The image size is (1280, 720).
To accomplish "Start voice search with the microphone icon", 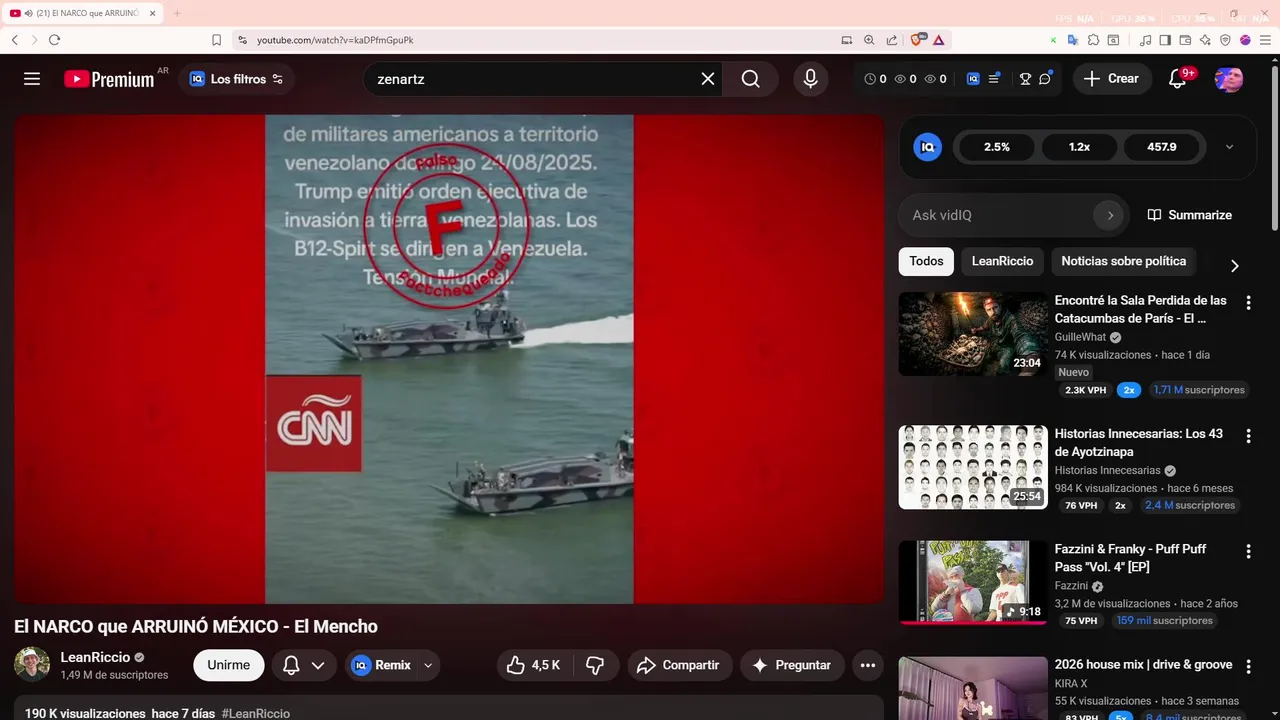I will (x=810, y=79).
